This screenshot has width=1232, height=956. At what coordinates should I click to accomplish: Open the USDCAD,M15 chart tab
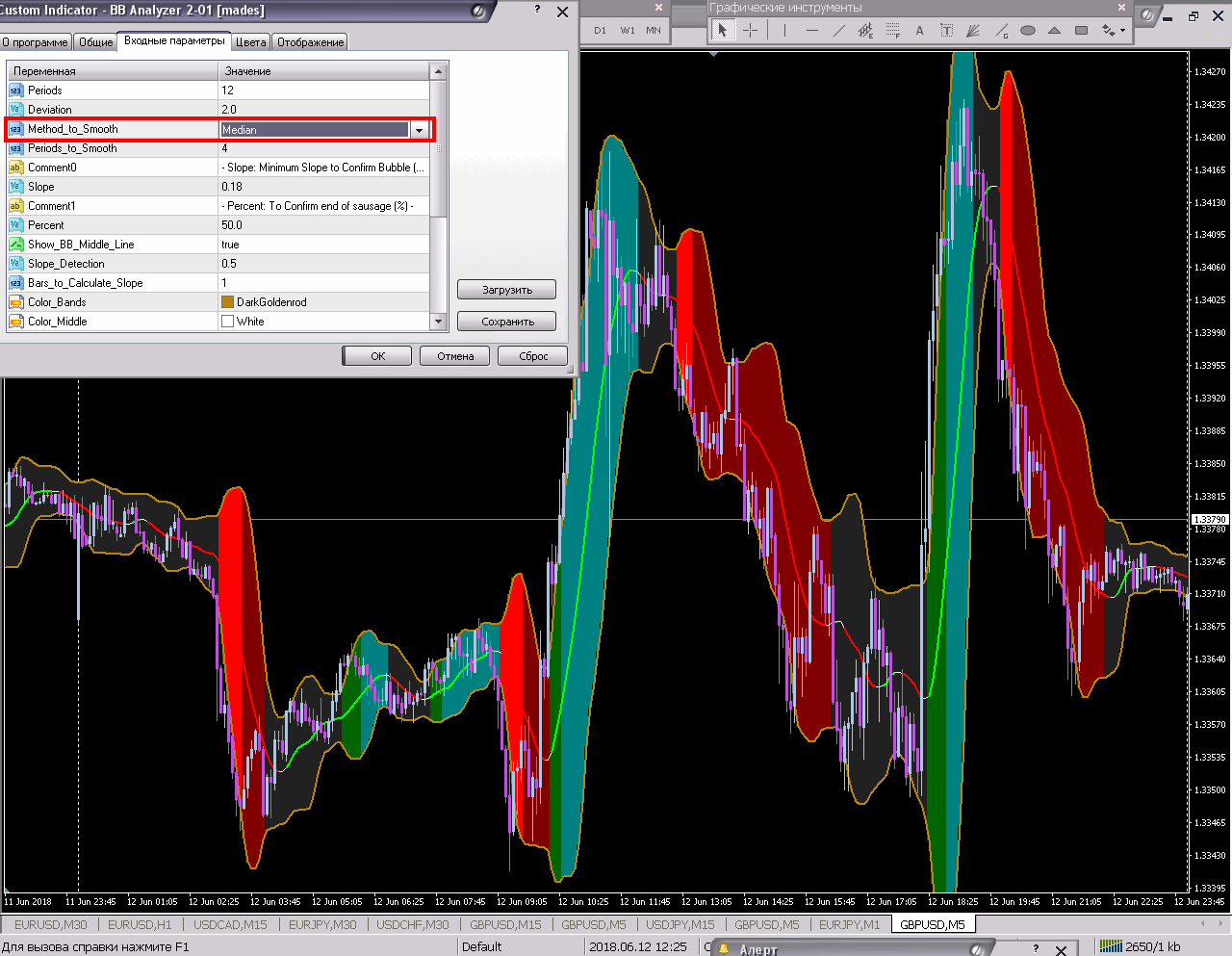pos(230,924)
